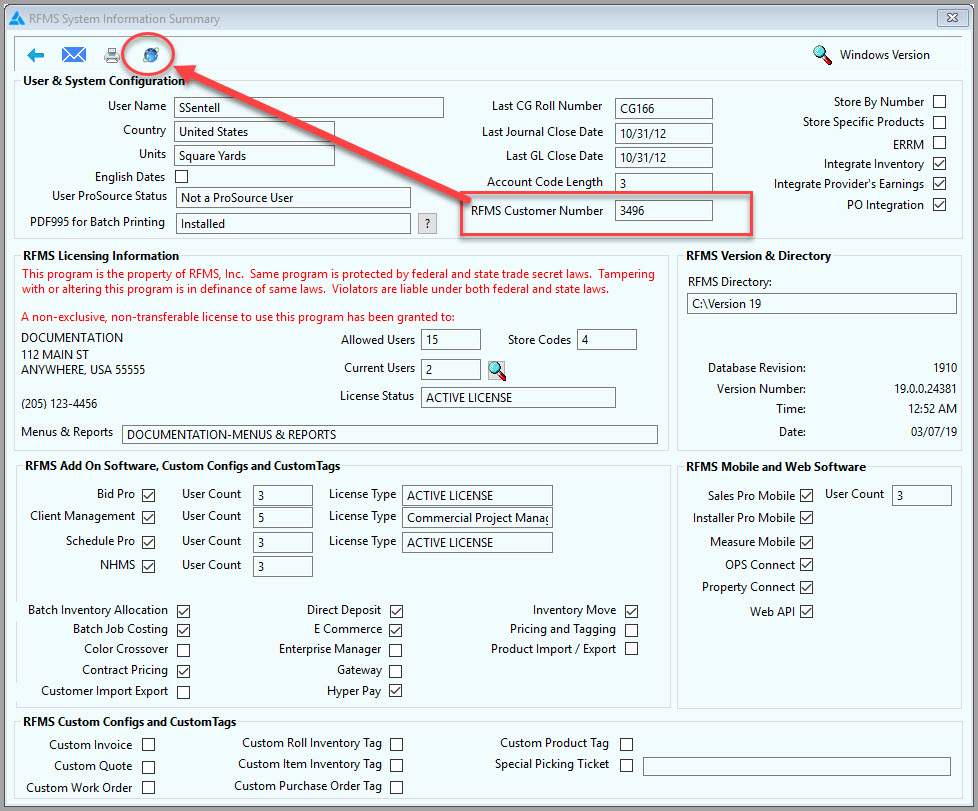Toggle the NHMS checkbox
Screen dimensions: 978x811
(148, 566)
